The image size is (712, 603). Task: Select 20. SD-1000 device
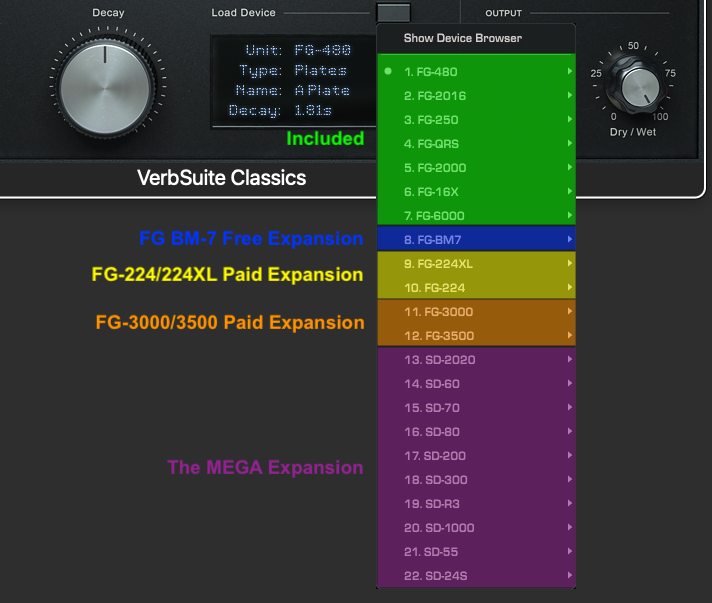tap(476, 528)
